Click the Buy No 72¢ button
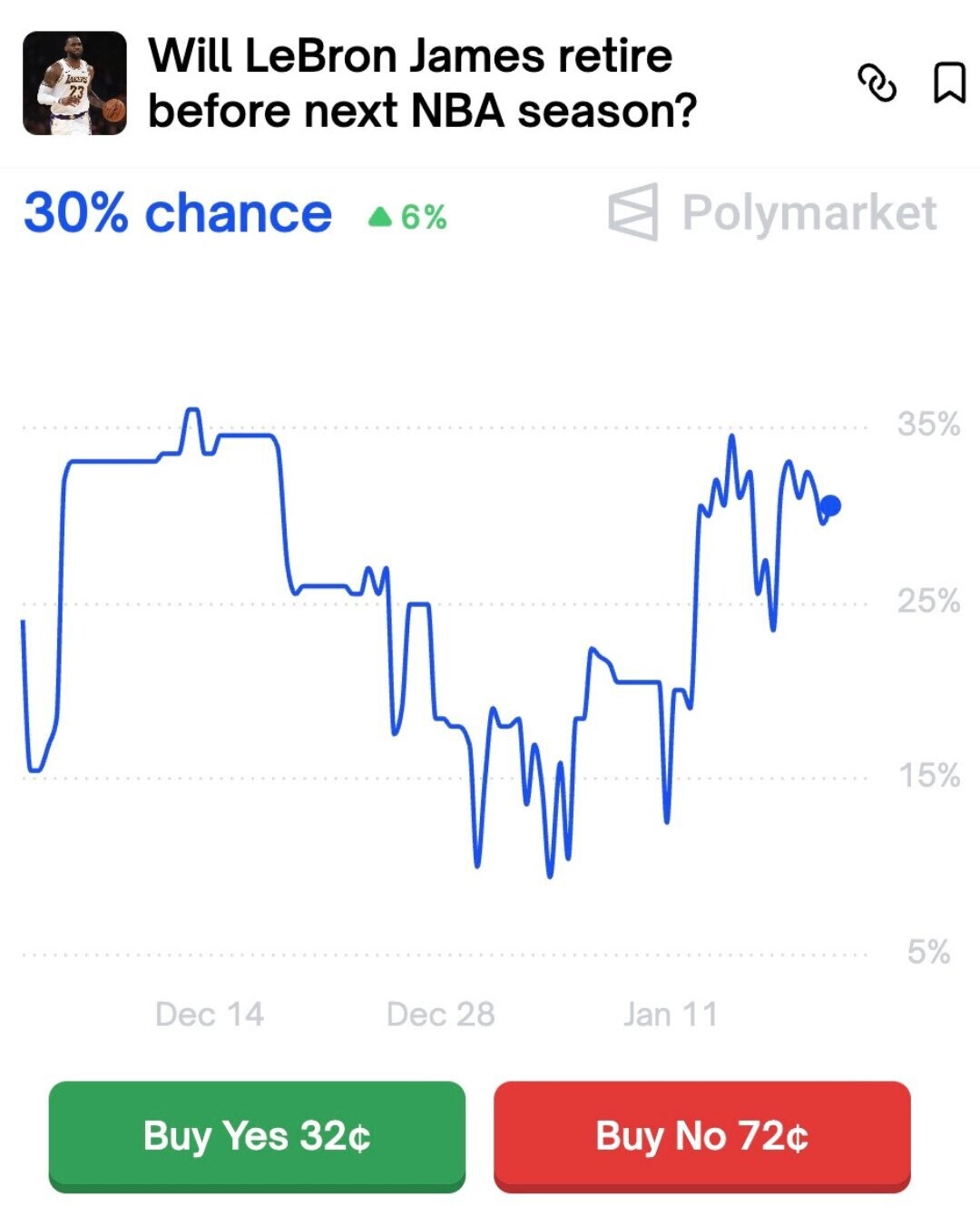The height and width of the screenshot is (1225, 980). (x=701, y=1135)
